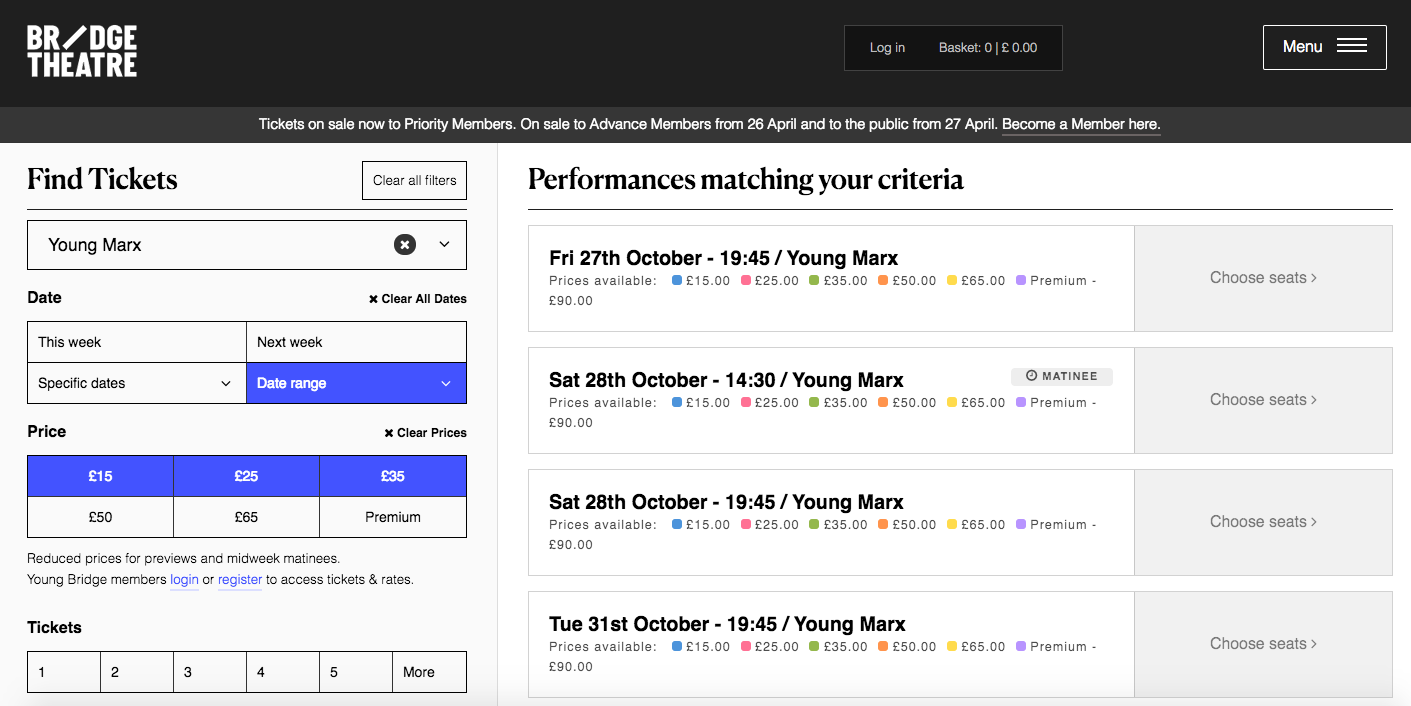Click orange £50.00 swatch in Sat 28th 14:30 row
The image size is (1411, 706).
[883, 403]
